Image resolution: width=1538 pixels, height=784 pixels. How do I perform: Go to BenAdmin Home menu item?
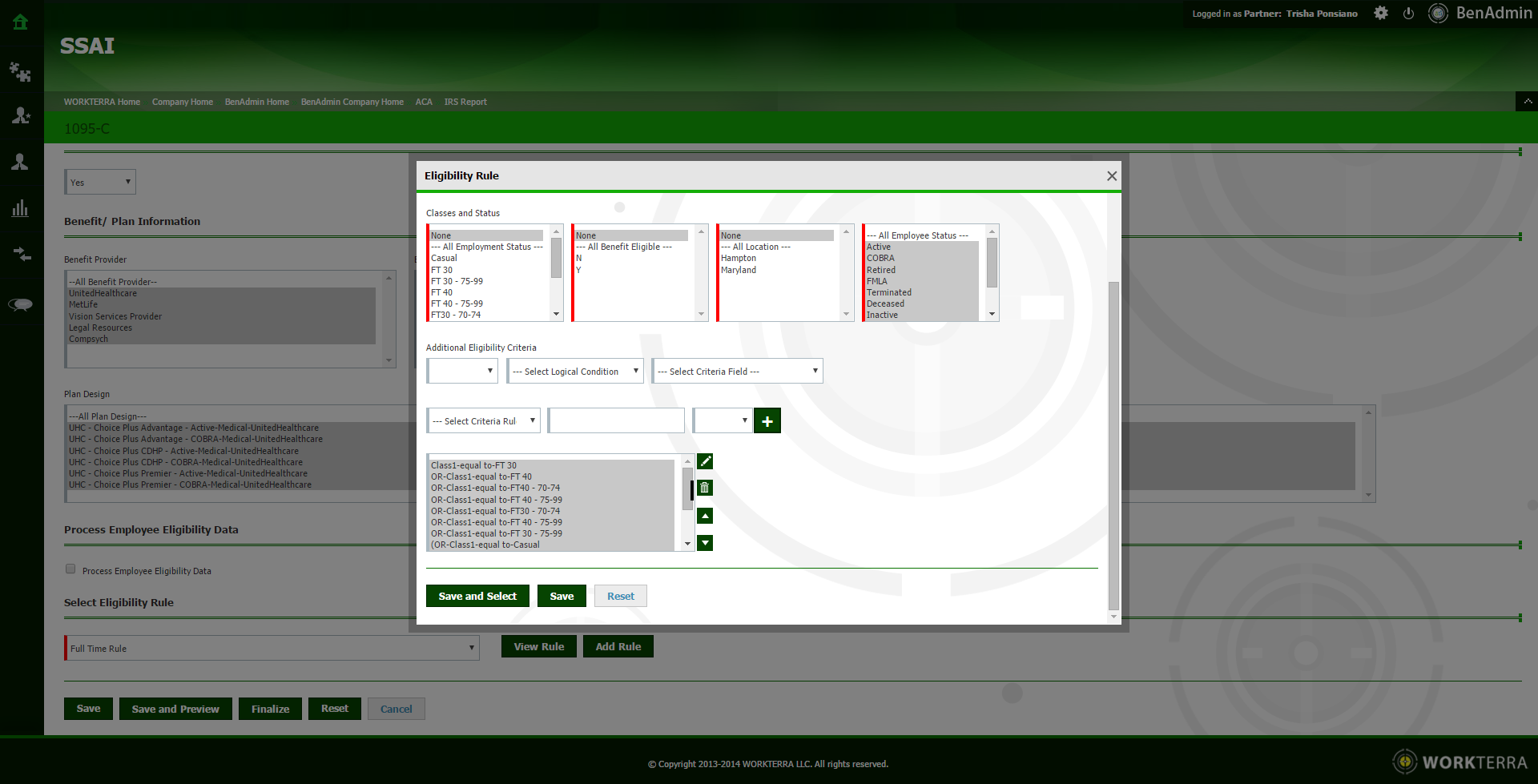click(256, 103)
